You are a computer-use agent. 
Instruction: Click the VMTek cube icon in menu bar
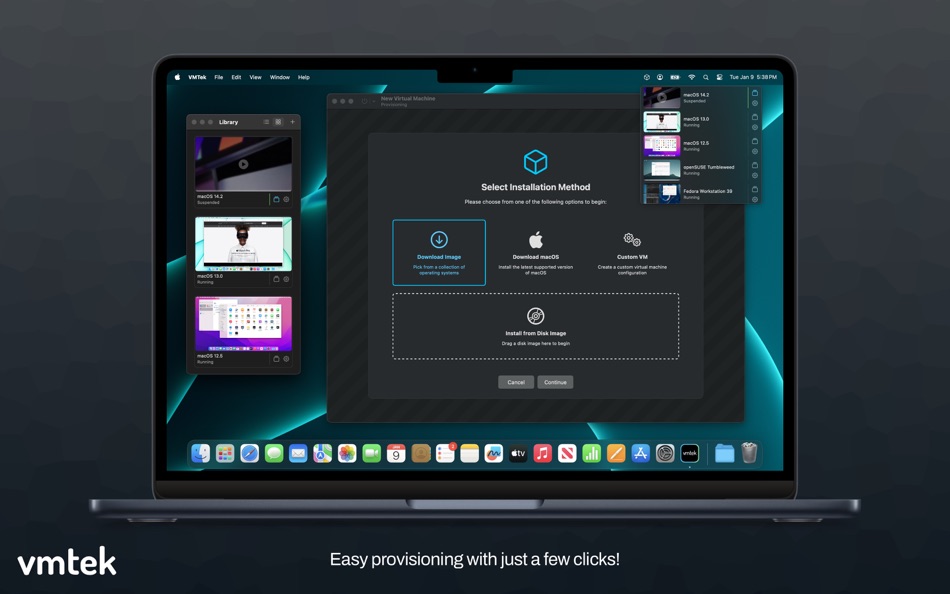pyautogui.click(x=646, y=77)
